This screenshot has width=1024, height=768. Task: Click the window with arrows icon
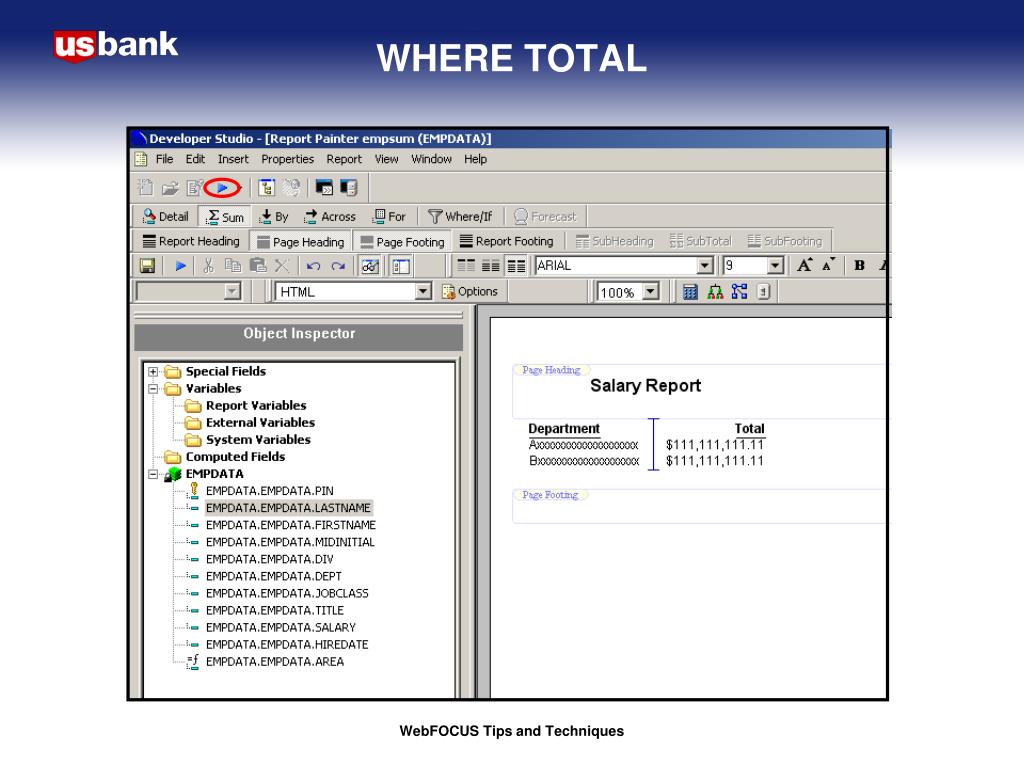(x=324, y=188)
